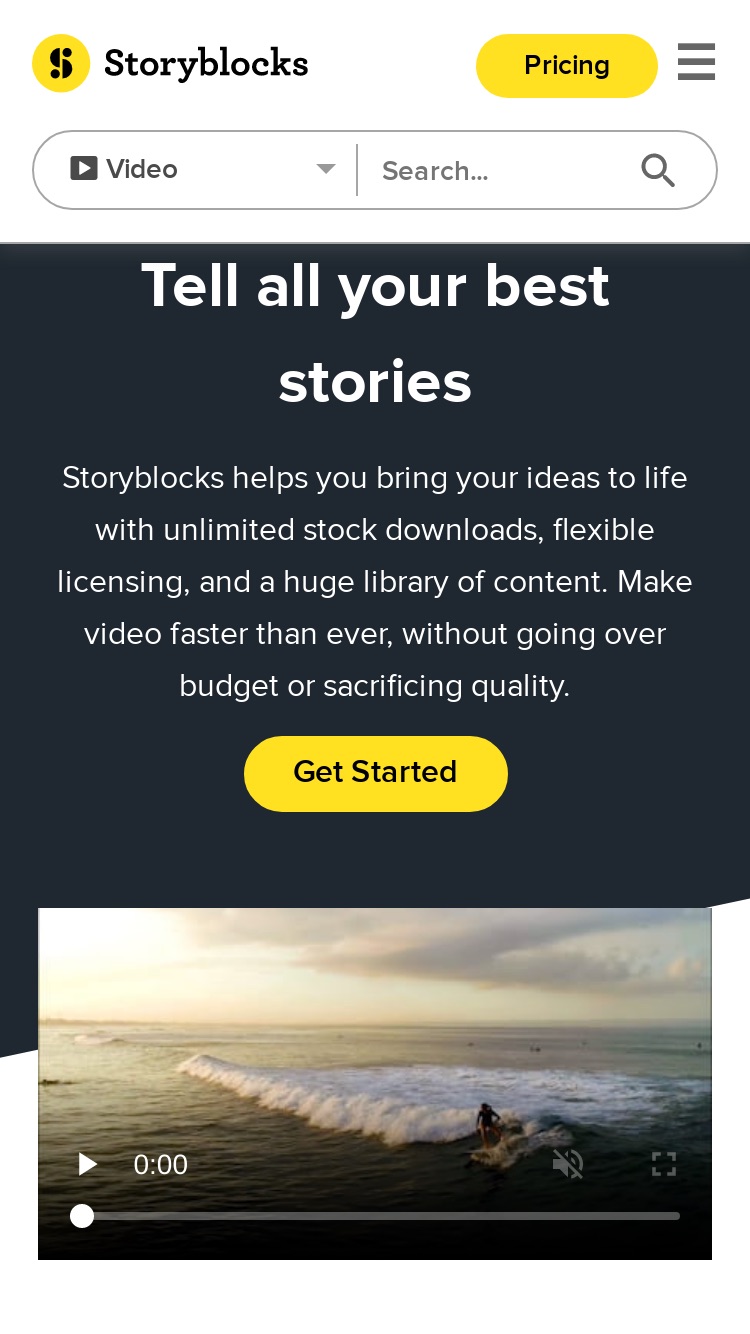Click the video seek slider handle
Viewport: 750px width, 1334px height.
[82, 1216]
